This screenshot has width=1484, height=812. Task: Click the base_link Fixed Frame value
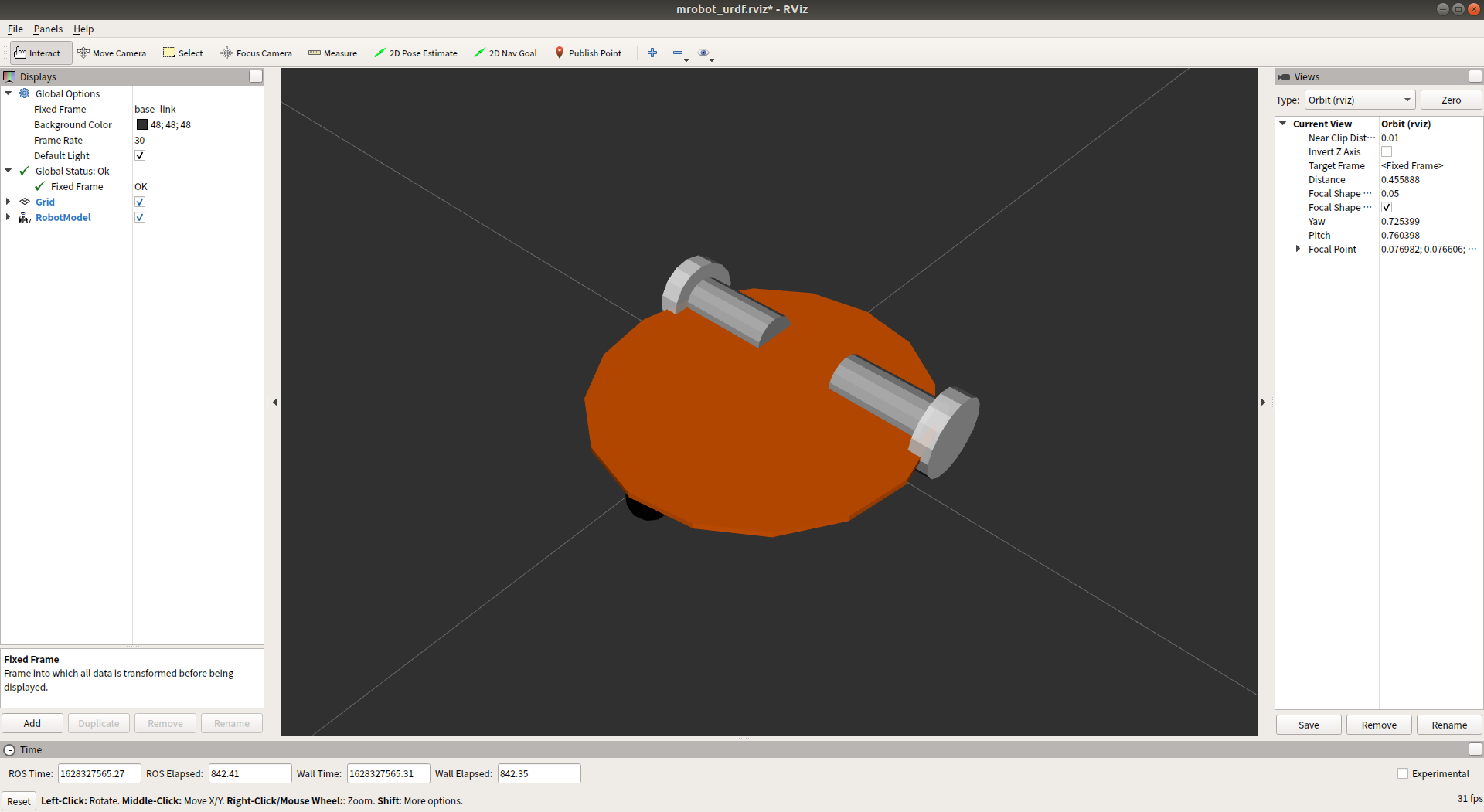click(155, 109)
